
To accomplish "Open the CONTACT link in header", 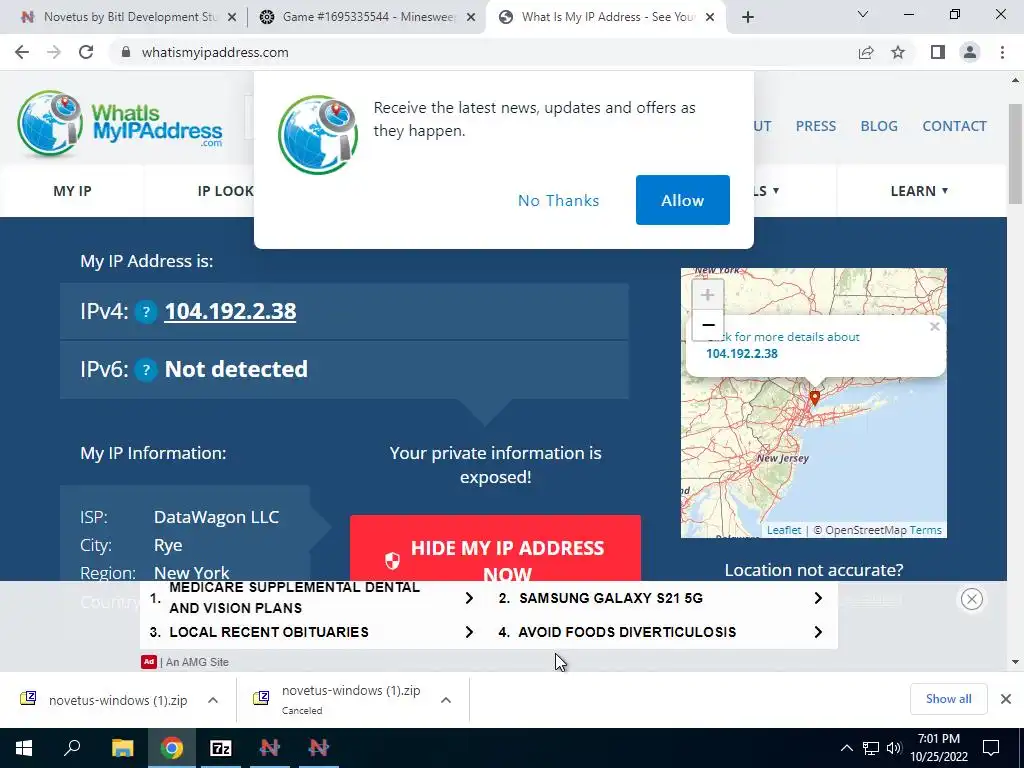I will pos(954,126).
